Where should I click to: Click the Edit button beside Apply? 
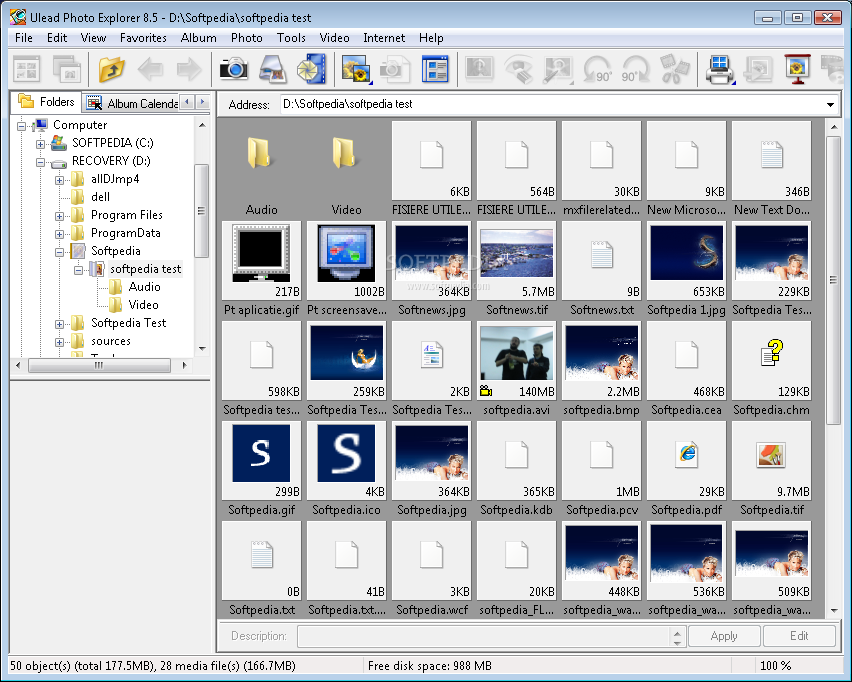tap(799, 636)
